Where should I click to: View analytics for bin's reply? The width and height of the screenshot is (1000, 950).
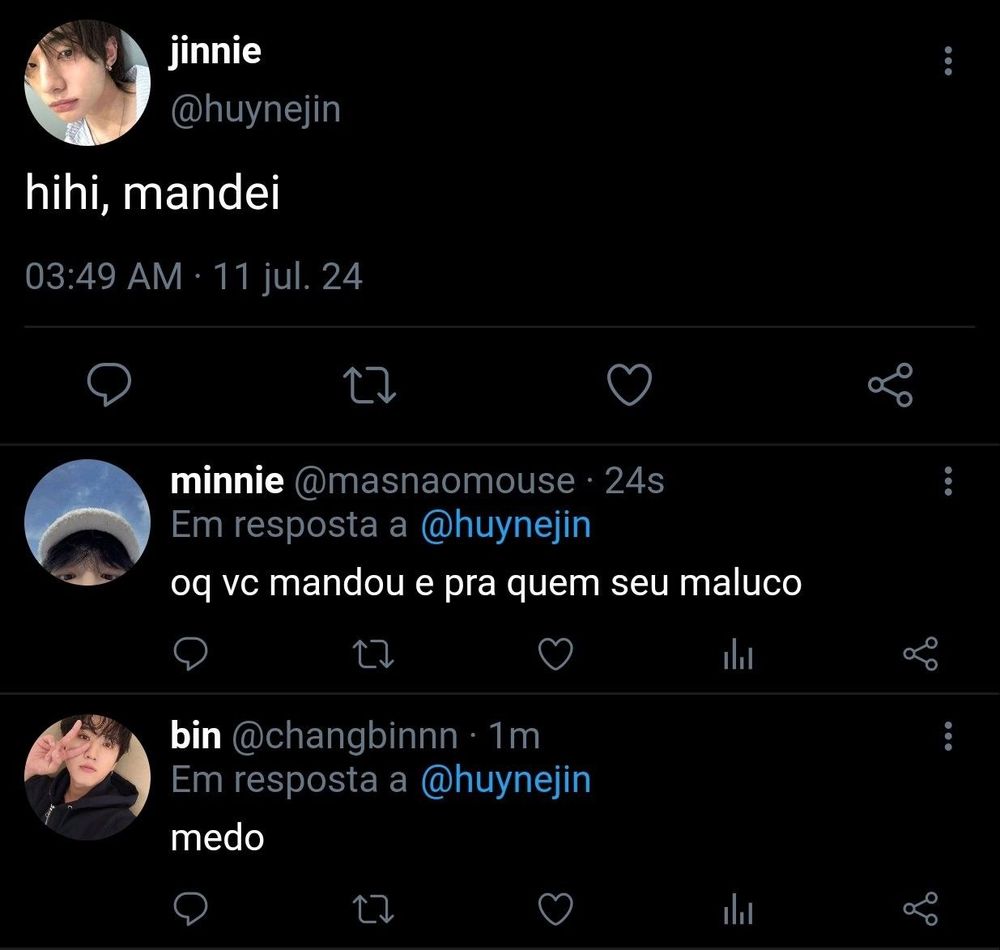tap(739, 909)
